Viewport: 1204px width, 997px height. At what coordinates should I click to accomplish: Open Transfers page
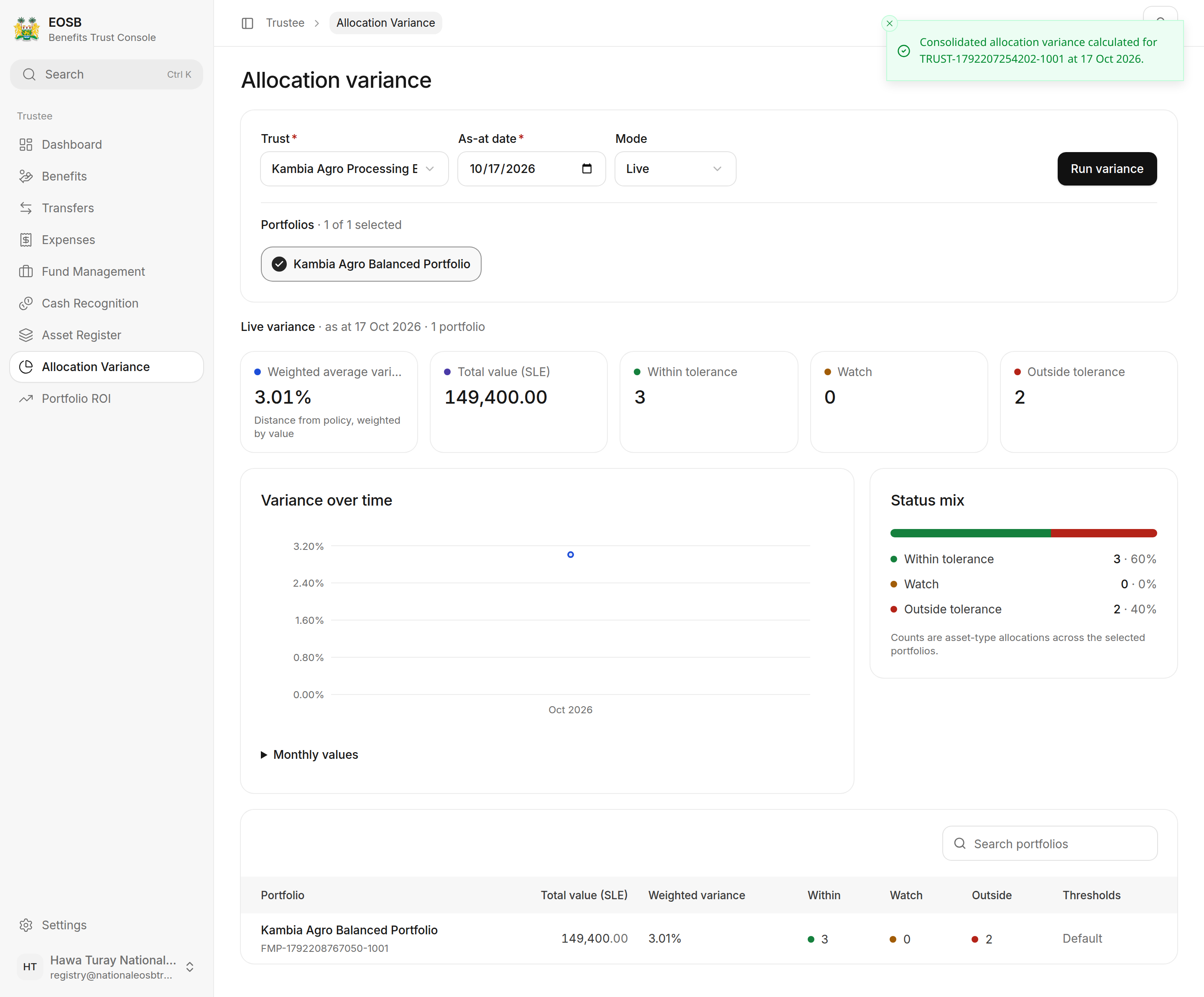click(x=107, y=208)
